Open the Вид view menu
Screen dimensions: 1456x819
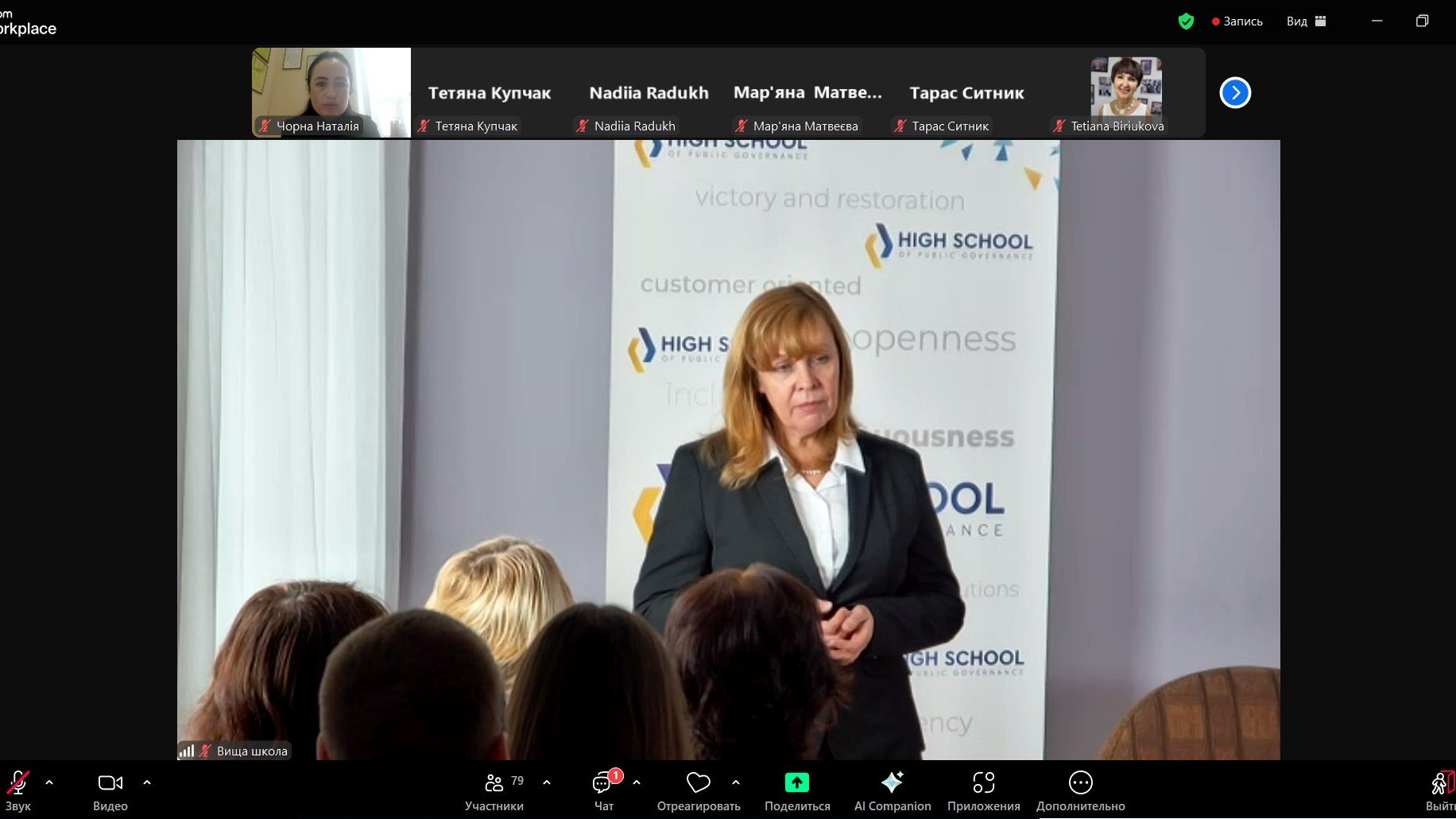coord(1306,21)
